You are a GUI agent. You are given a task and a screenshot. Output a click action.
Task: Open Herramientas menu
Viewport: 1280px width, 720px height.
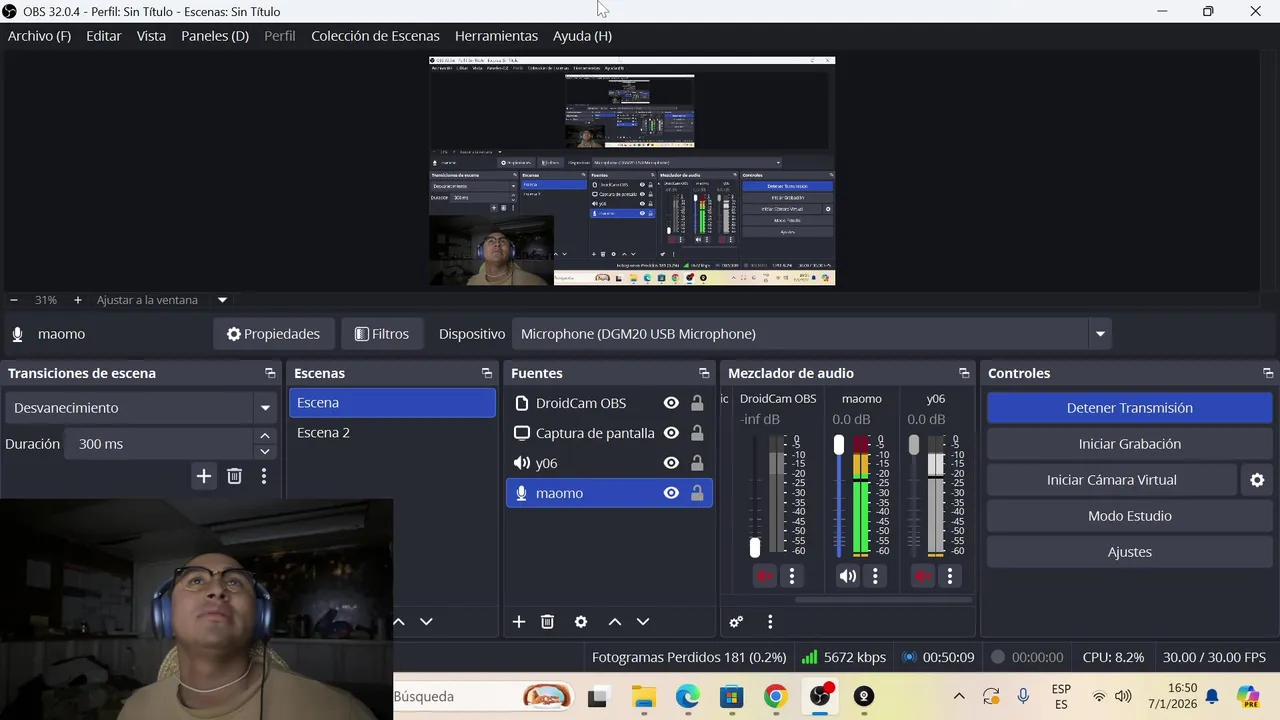click(496, 36)
